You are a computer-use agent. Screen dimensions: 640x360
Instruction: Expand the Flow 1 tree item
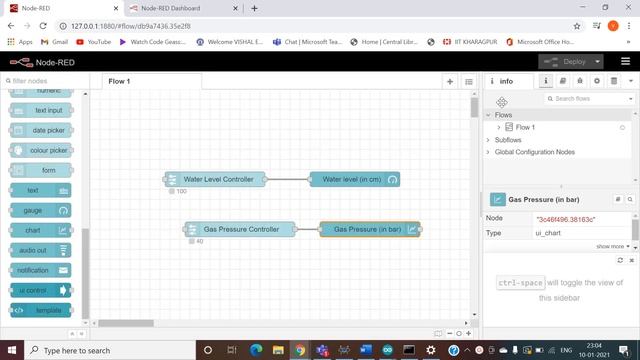click(x=498, y=127)
